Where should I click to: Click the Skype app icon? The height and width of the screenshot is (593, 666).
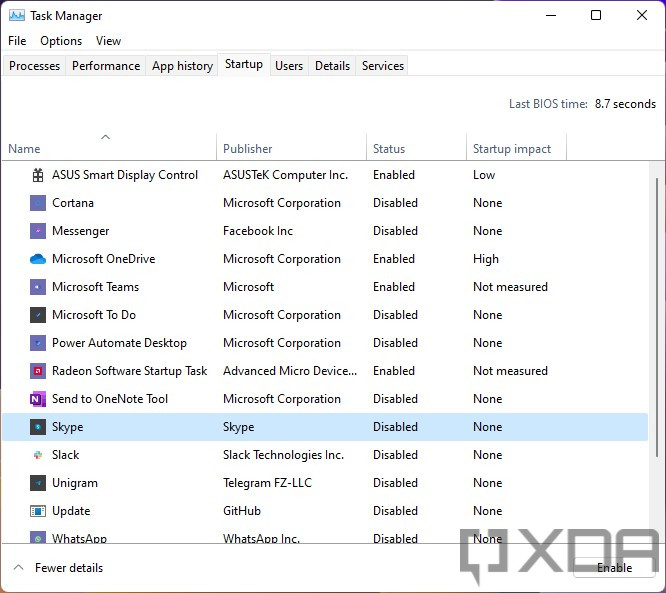[x=38, y=427]
